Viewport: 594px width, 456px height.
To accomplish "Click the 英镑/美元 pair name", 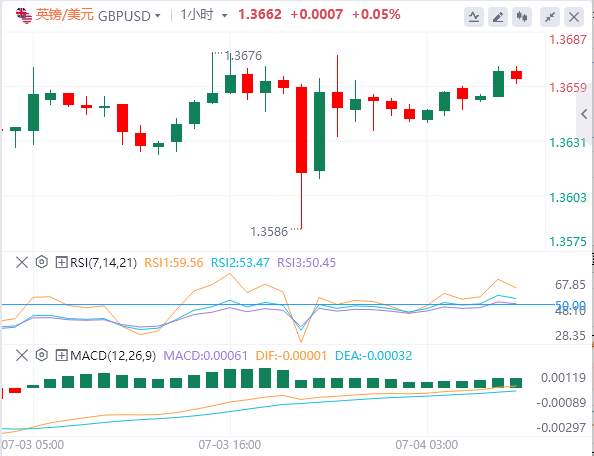I will pyautogui.click(x=64, y=15).
